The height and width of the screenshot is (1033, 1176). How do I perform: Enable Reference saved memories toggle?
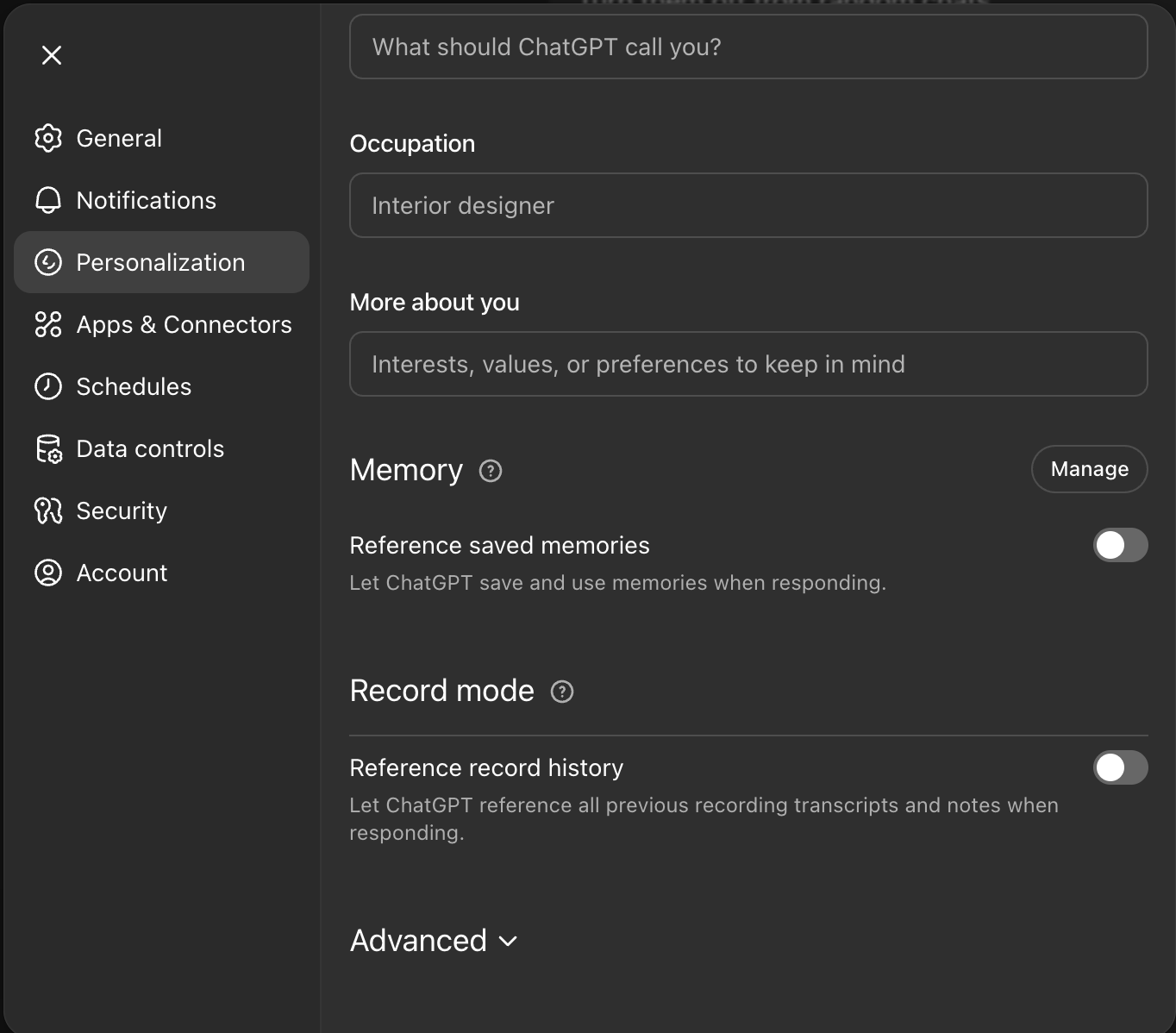point(1120,545)
